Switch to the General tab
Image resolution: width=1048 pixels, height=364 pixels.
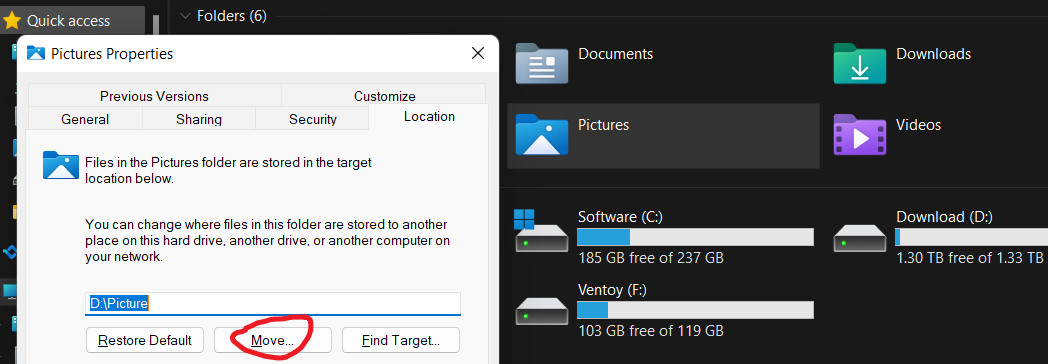pyautogui.click(x=85, y=119)
